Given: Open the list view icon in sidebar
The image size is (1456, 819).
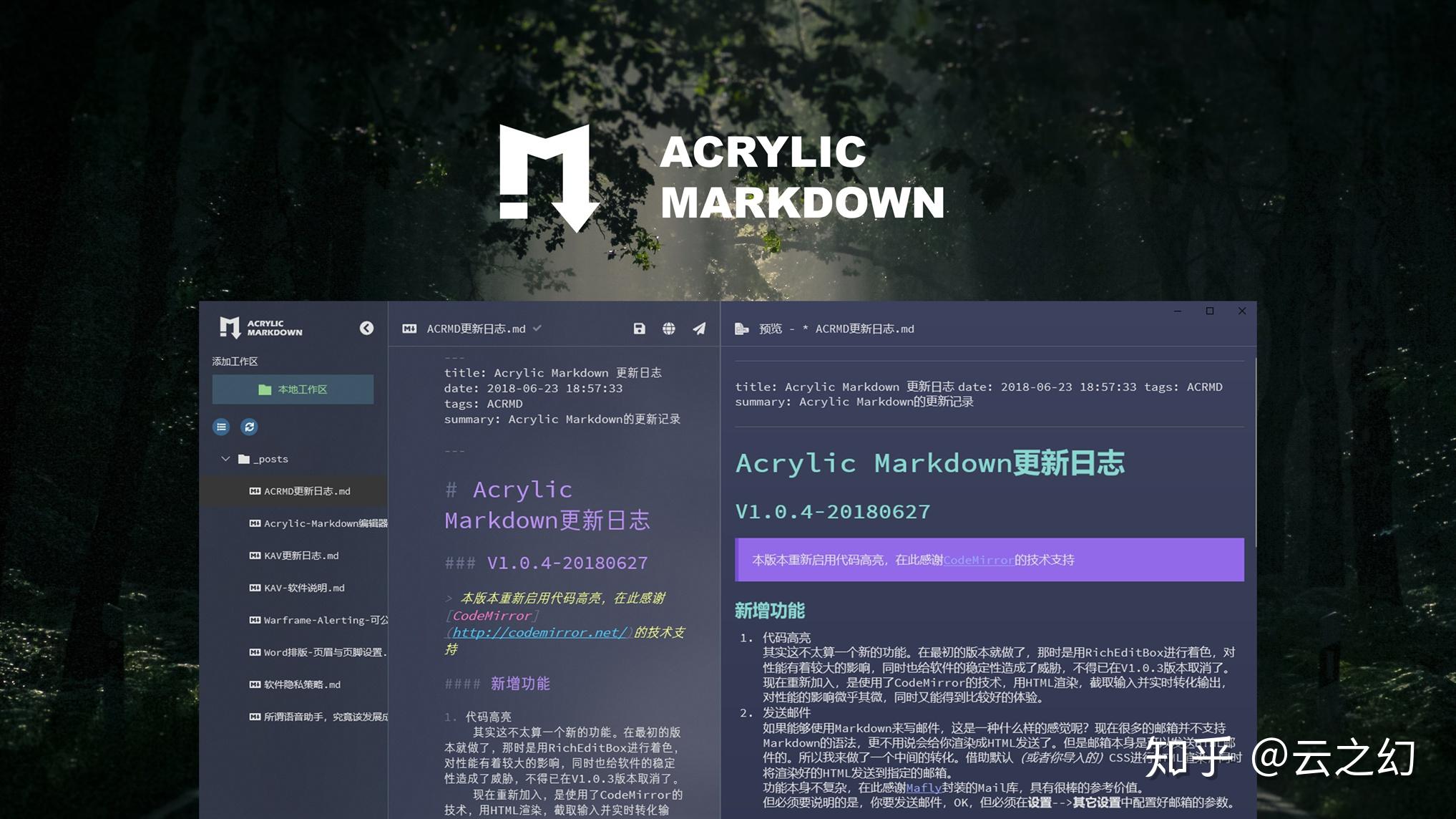Looking at the screenshot, I should click(x=220, y=427).
